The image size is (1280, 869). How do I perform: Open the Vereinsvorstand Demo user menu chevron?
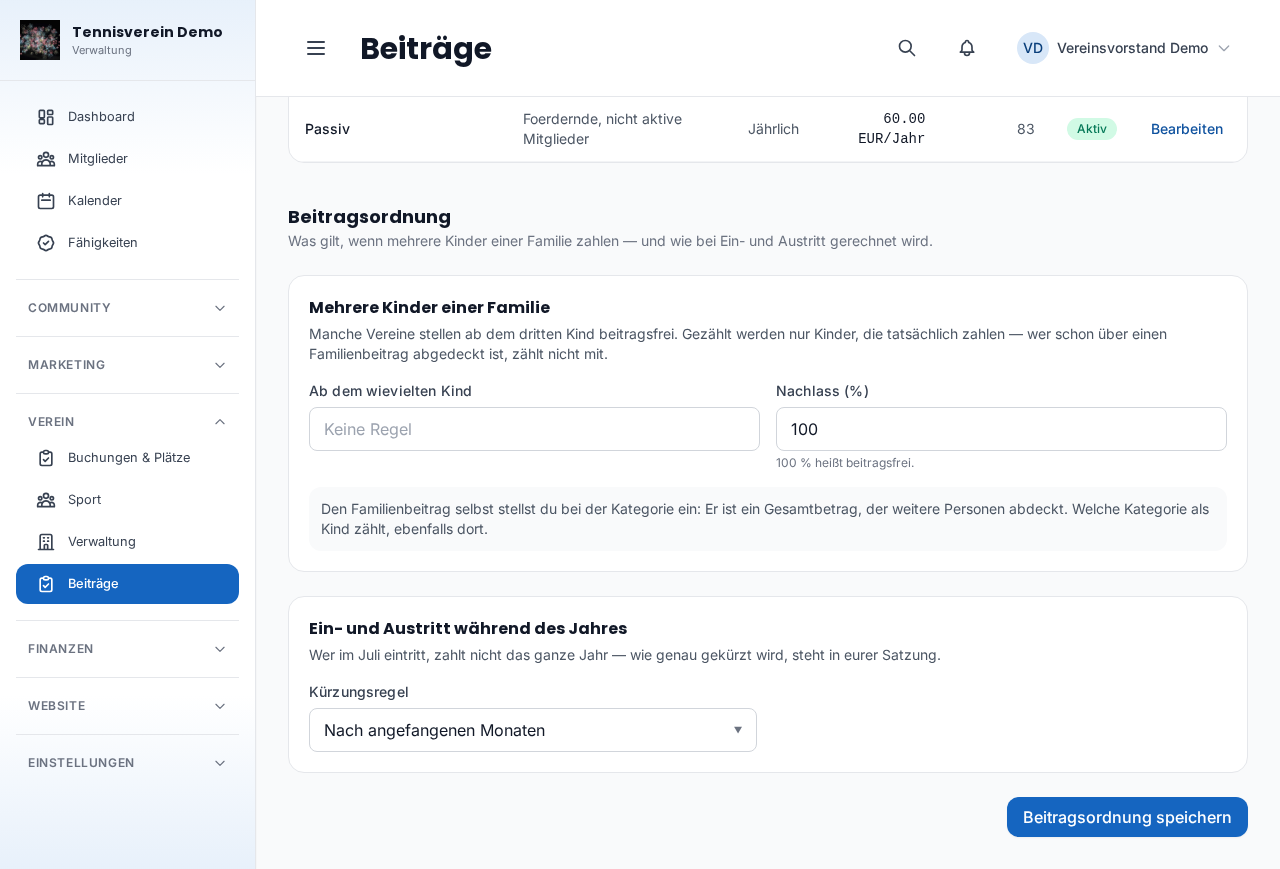pyautogui.click(x=1224, y=48)
